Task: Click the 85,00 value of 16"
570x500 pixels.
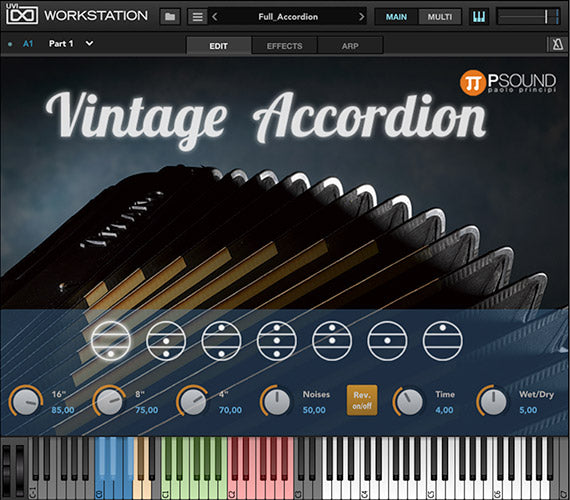Action: (63, 410)
